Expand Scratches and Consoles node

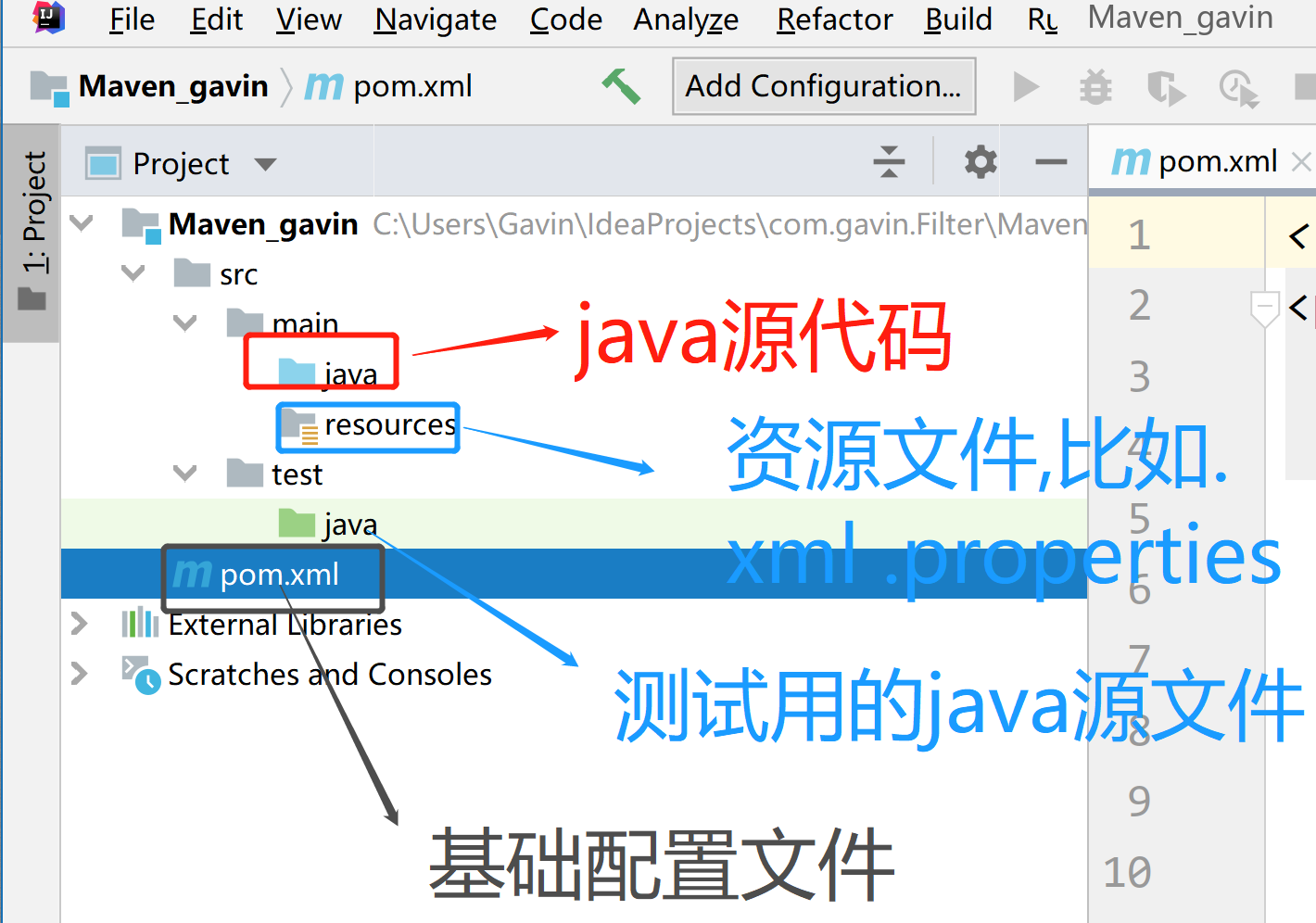[80, 674]
